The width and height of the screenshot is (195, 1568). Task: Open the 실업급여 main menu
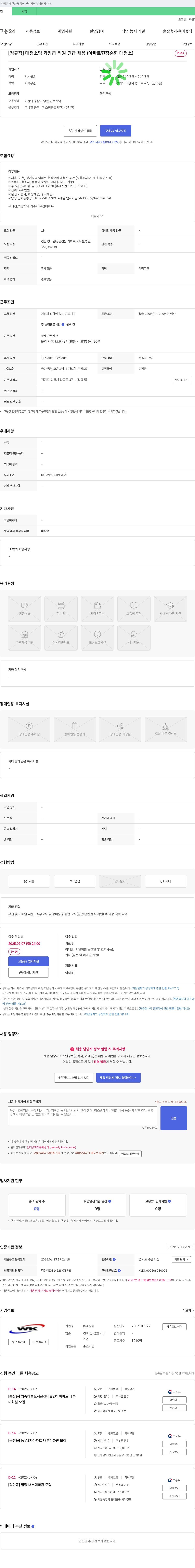click(97, 31)
